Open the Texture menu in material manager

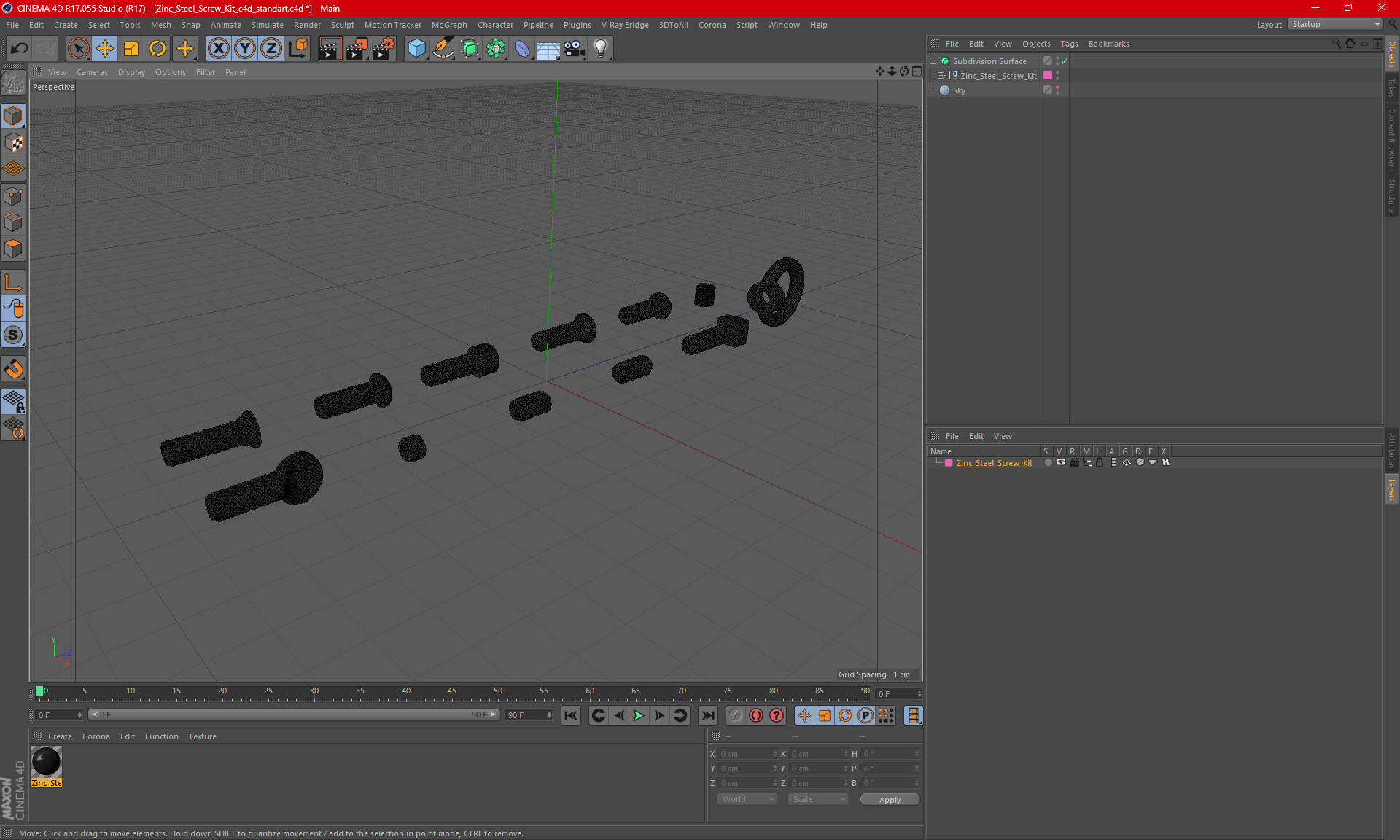pyautogui.click(x=202, y=736)
